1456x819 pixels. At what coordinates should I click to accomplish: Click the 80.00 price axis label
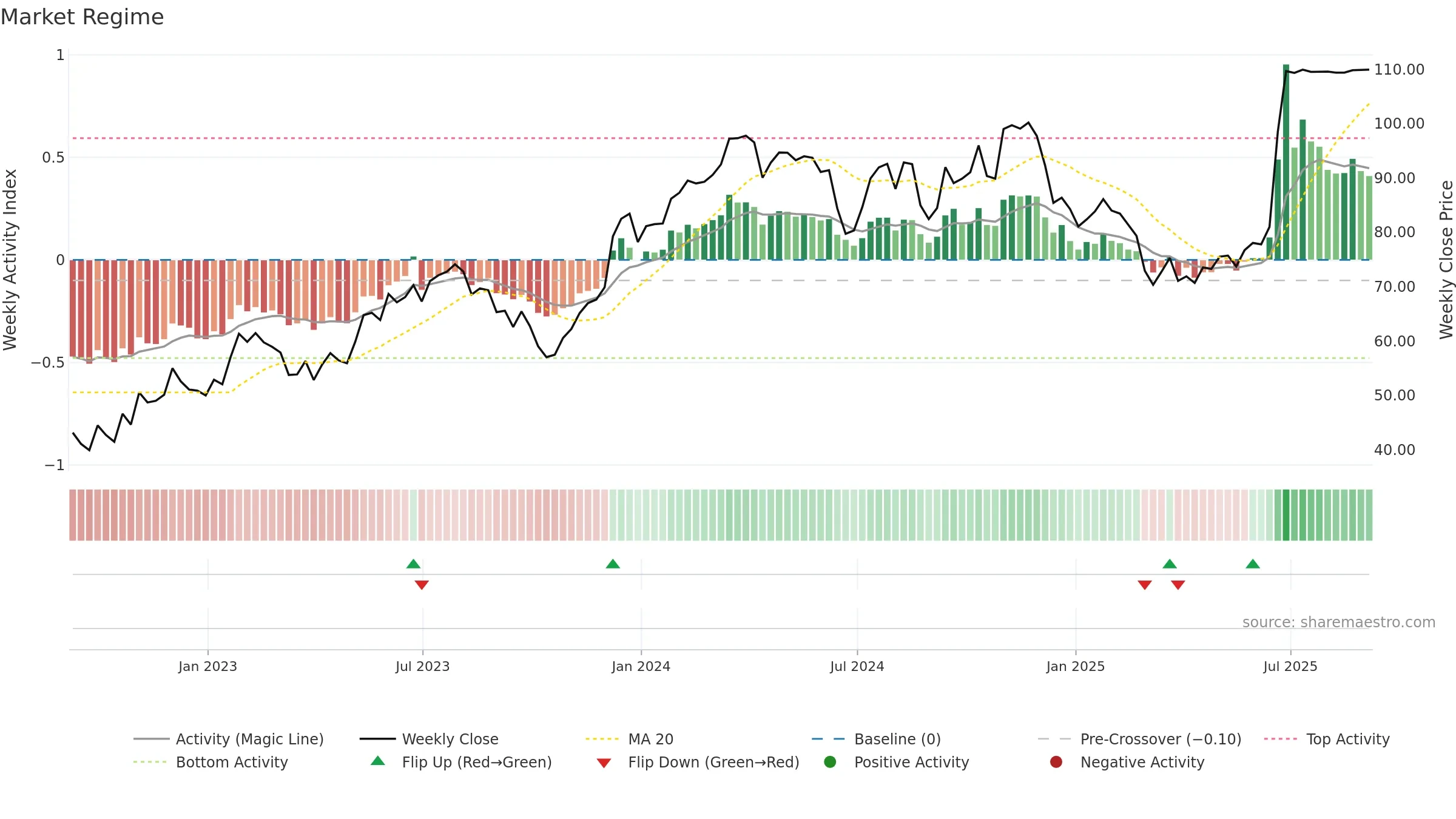[1395, 232]
